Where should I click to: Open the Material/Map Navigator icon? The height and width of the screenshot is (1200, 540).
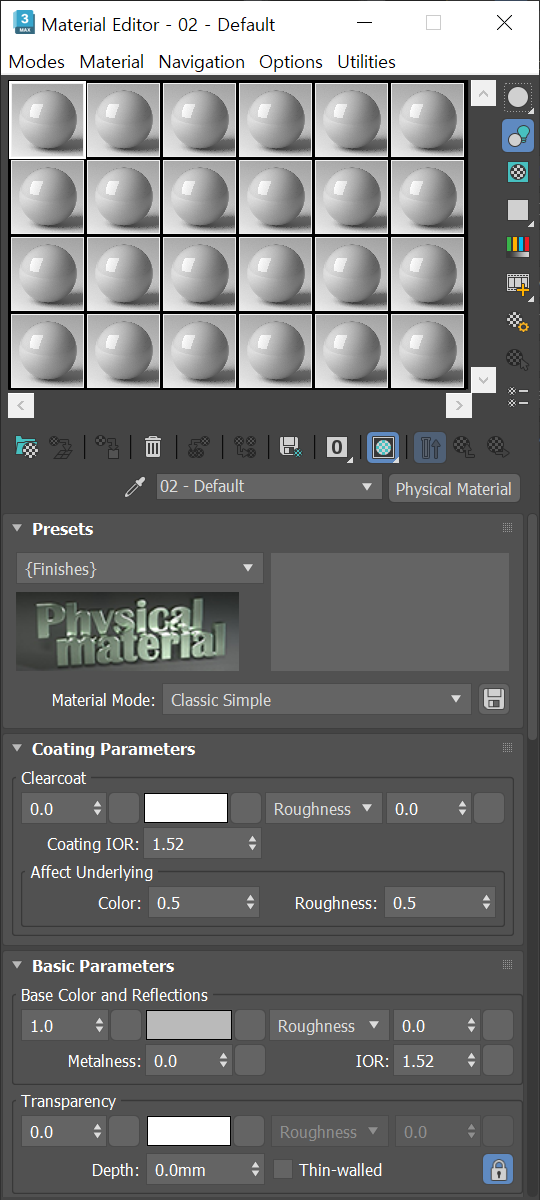coord(518,396)
